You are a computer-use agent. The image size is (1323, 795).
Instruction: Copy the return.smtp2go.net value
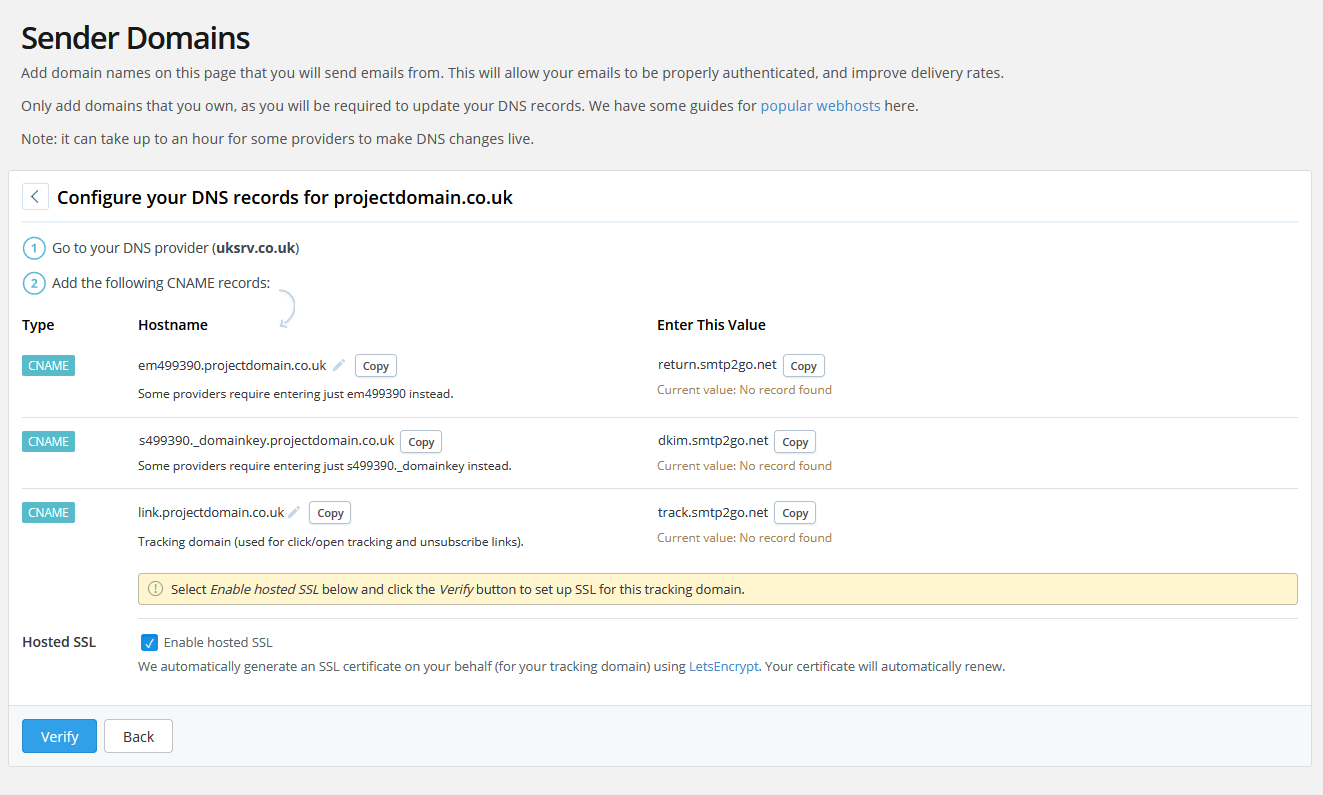pos(803,365)
